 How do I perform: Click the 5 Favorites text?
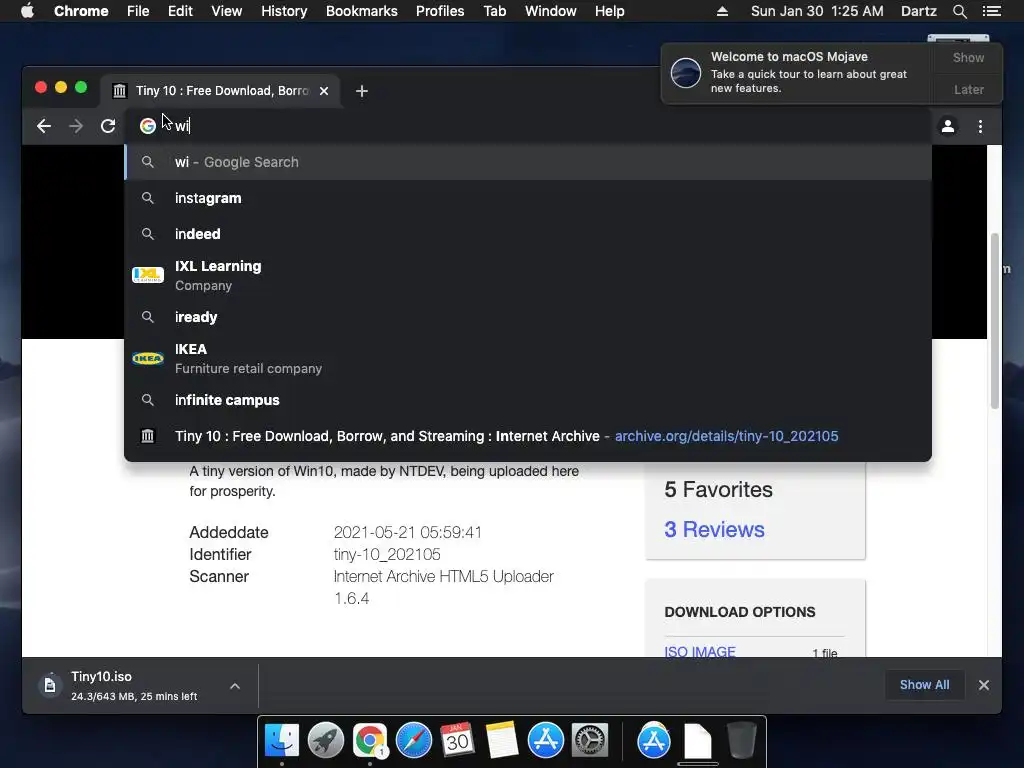pos(718,490)
